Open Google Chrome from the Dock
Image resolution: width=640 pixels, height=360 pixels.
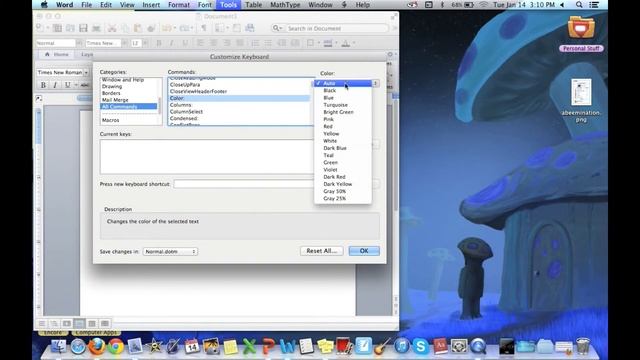click(116, 347)
